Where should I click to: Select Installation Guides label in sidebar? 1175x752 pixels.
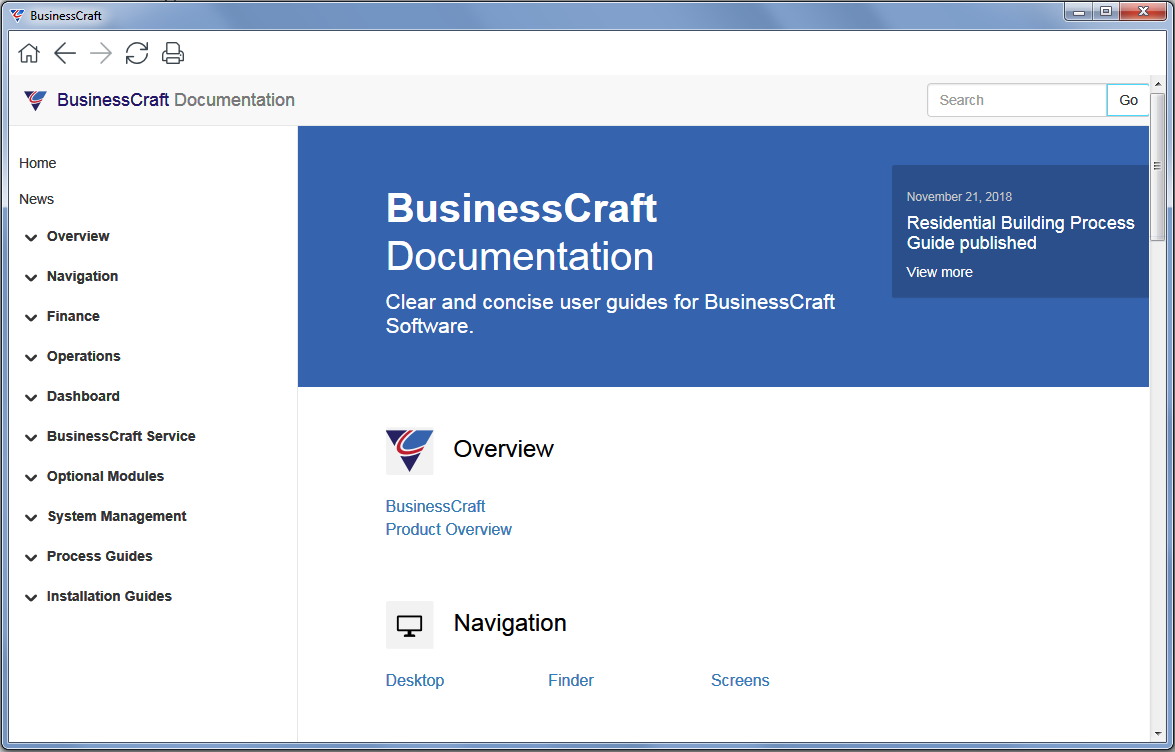(x=109, y=596)
